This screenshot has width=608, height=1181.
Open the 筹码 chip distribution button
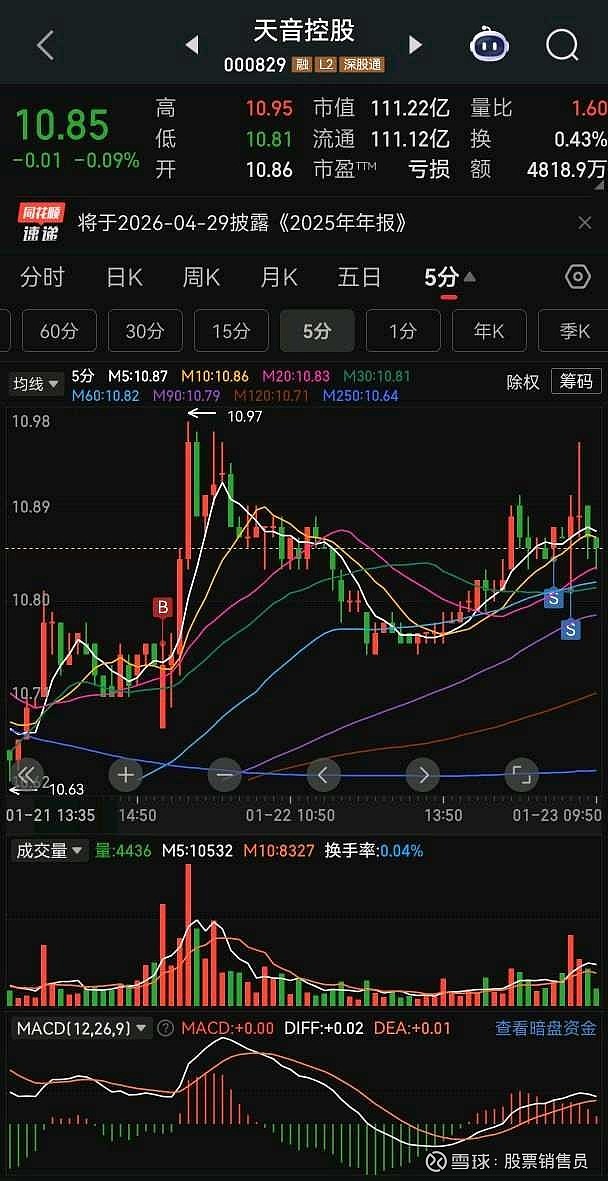pyautogui.click(x=576, y=382)
